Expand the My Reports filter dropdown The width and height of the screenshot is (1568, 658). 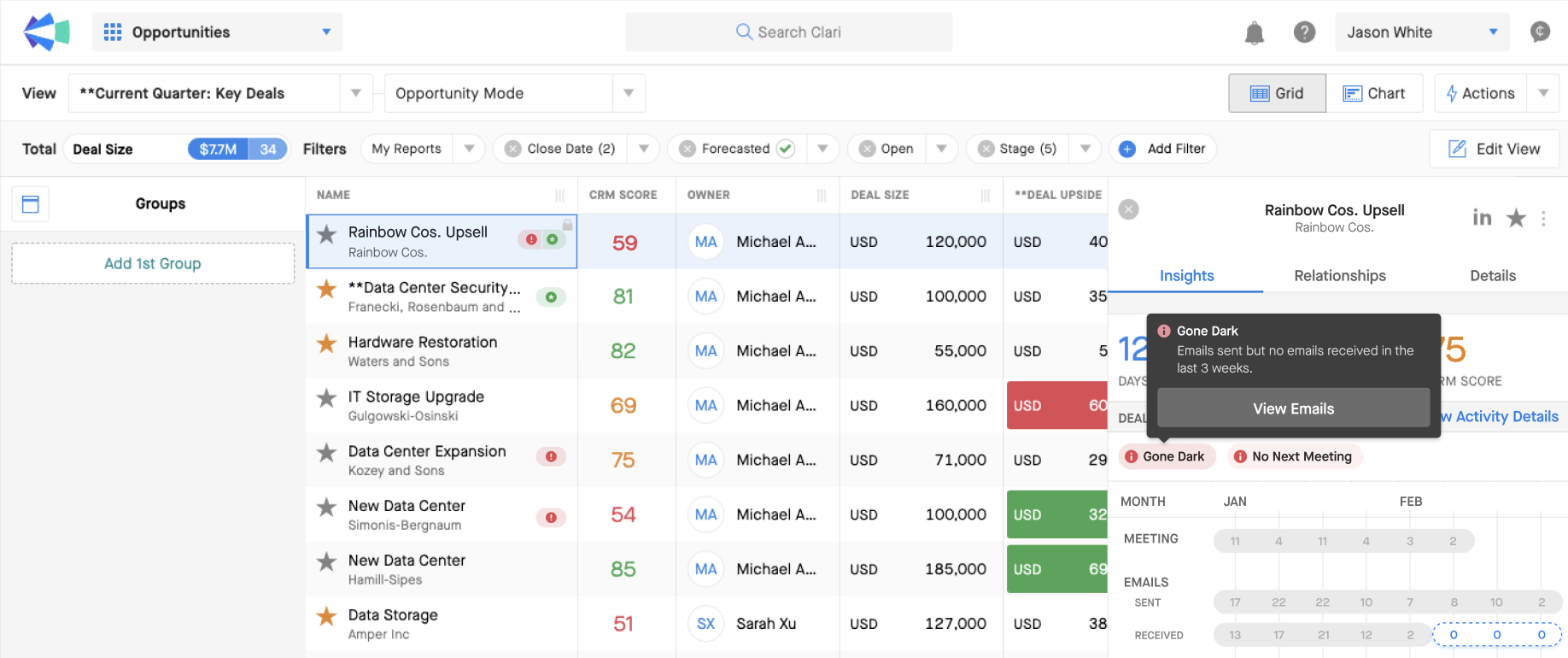click(469, 149)
